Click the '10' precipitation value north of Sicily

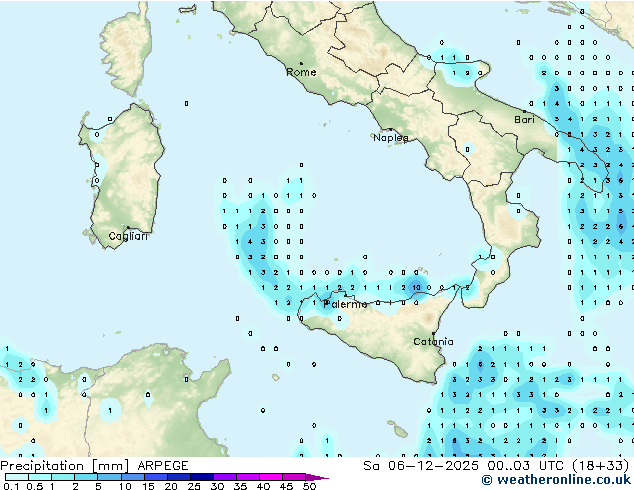click(x=416, y=287)
